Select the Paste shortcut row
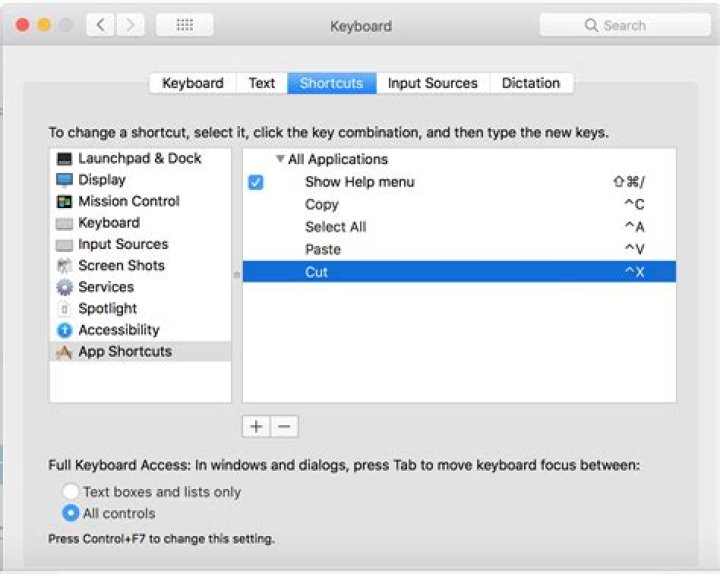 click(x=459, y=249)
